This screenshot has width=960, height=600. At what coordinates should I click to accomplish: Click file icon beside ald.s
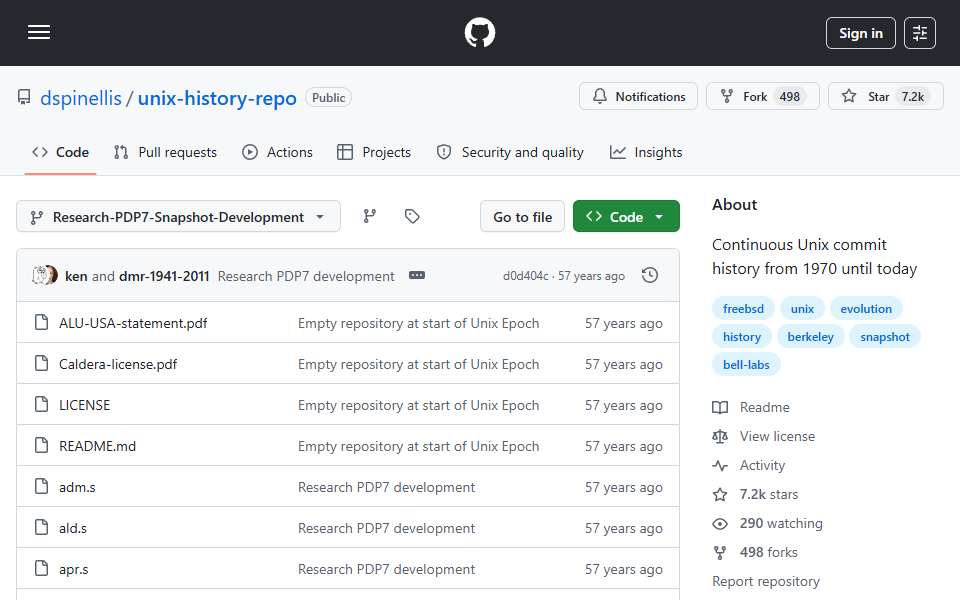[42, 527]
